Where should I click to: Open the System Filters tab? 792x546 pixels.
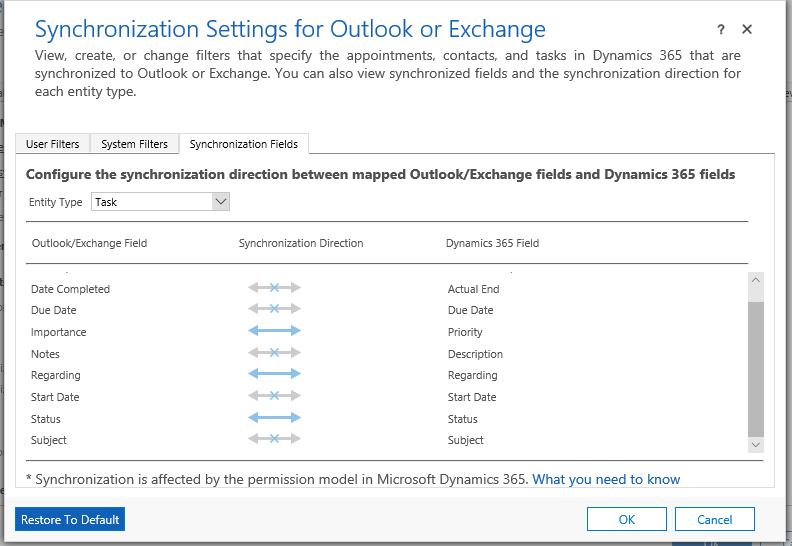134,144
